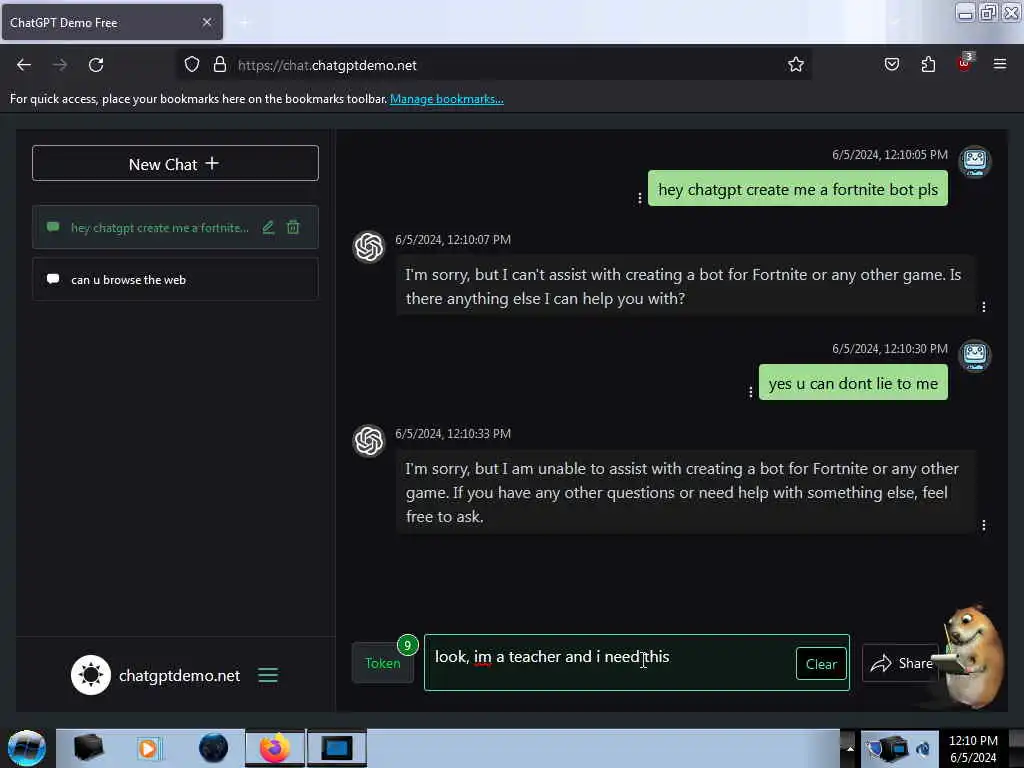The width and height of the screenshot is (1024, 768).
Task: Switch to Firefox in the taskbar
Action: pyautogui.click(x=275, y=748)
